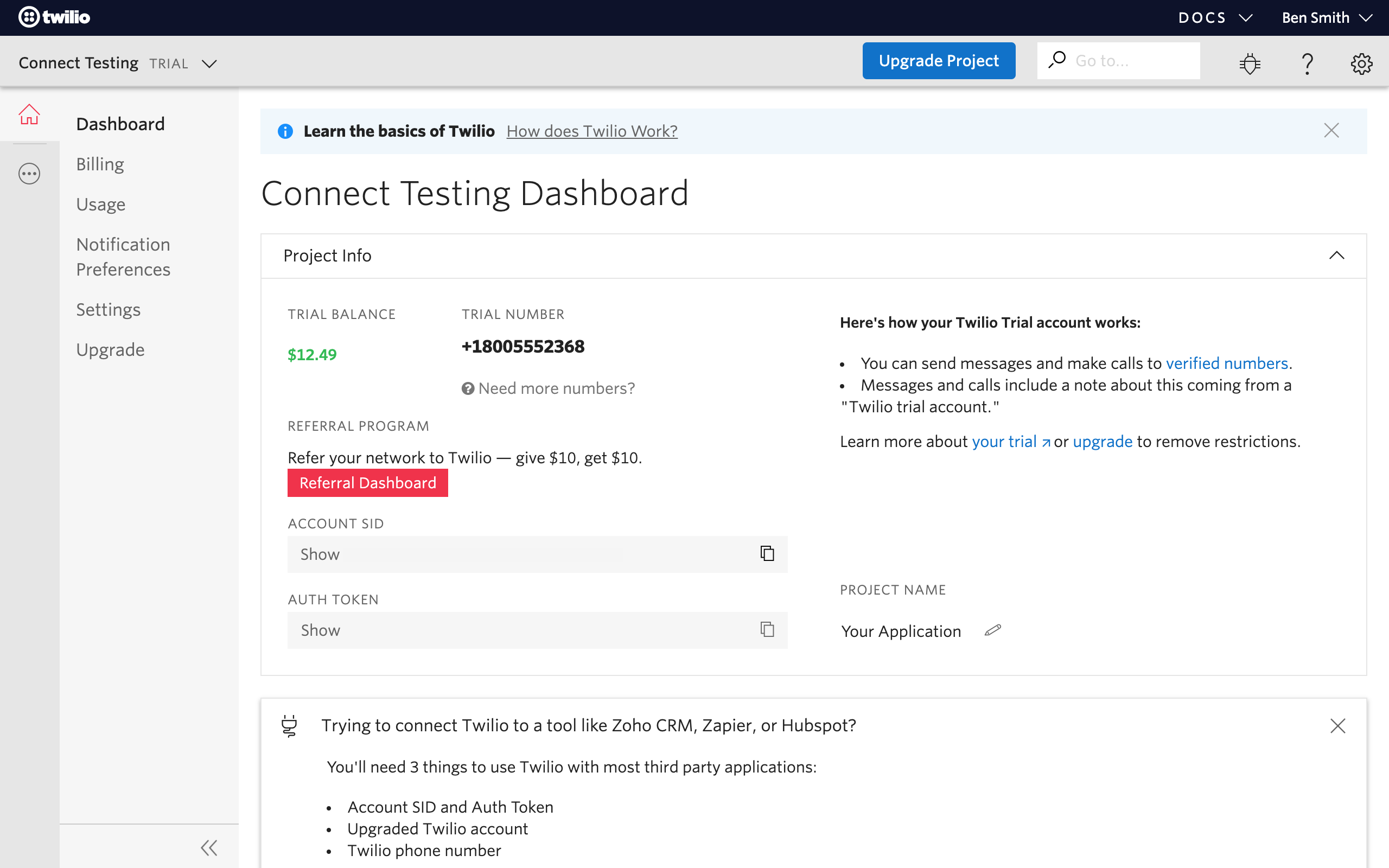1389x868 pixels.
Task: Open Notification Preferences in the sidebar
Action: (x=123, y=257)
